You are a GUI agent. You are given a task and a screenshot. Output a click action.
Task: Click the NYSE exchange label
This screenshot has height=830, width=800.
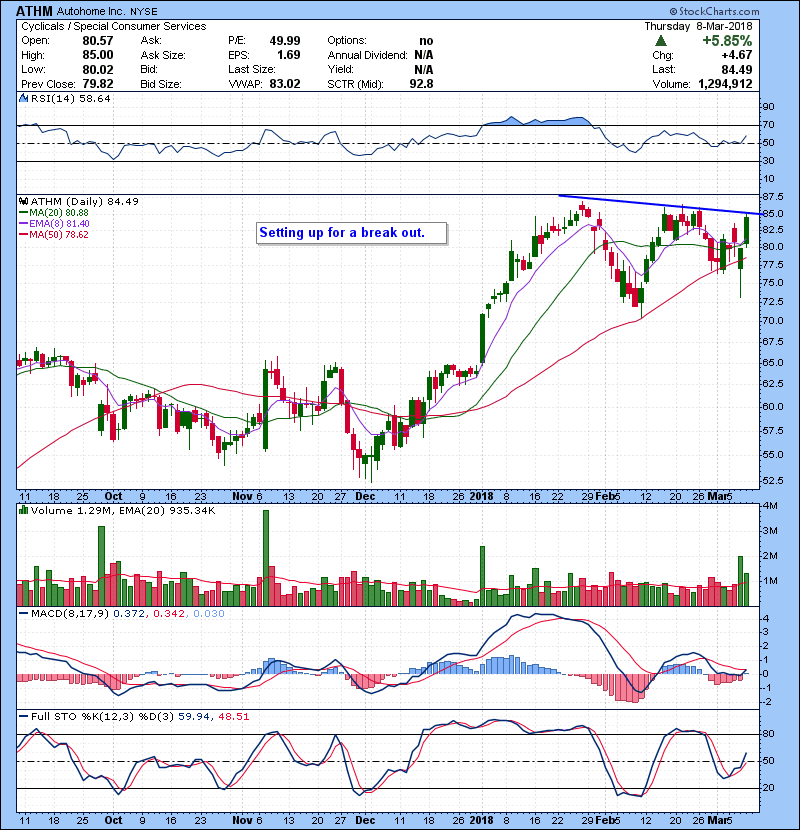(x=143, y=12)
